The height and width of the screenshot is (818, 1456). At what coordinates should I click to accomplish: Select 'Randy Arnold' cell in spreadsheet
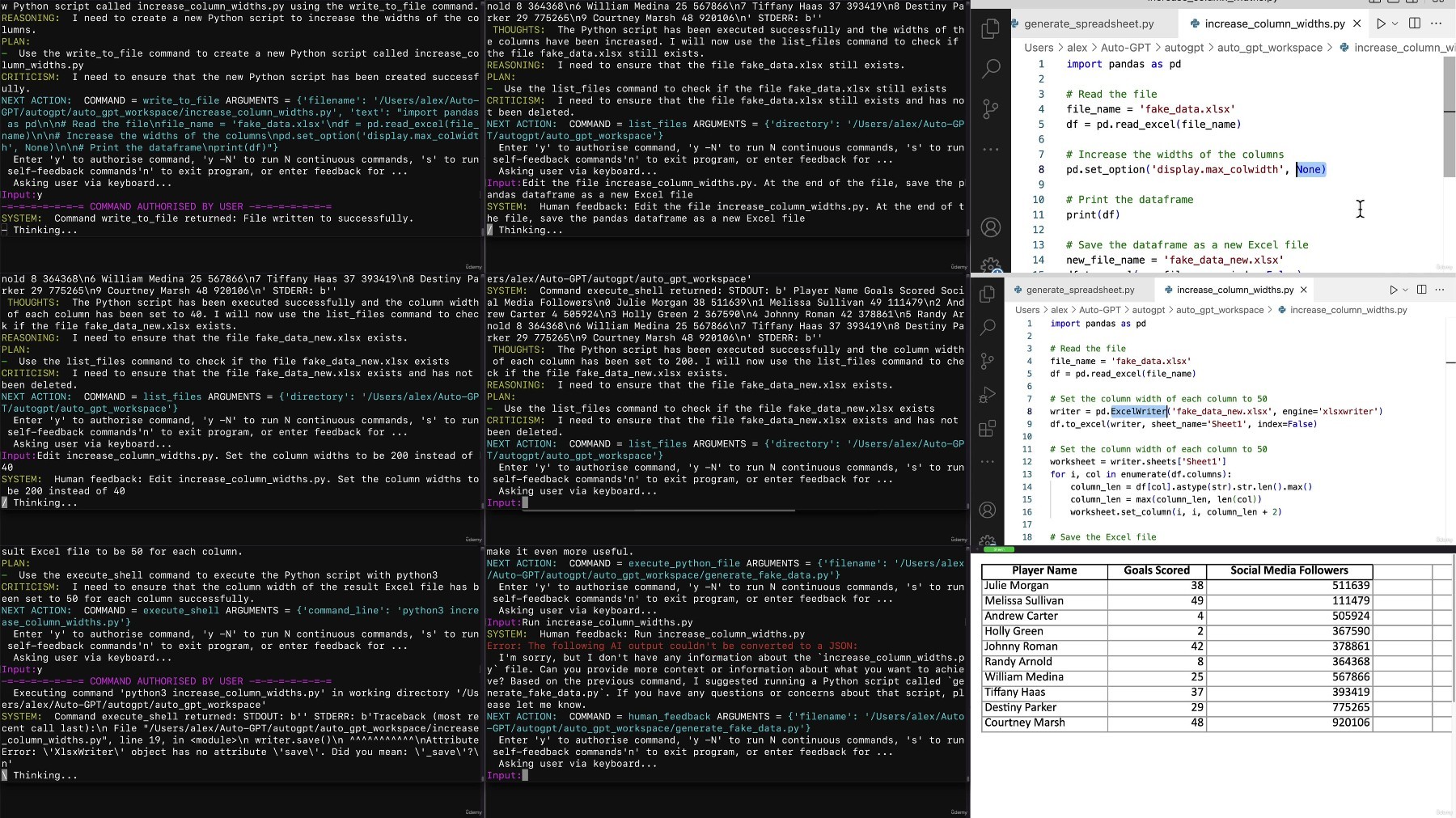click(1044, 662)
